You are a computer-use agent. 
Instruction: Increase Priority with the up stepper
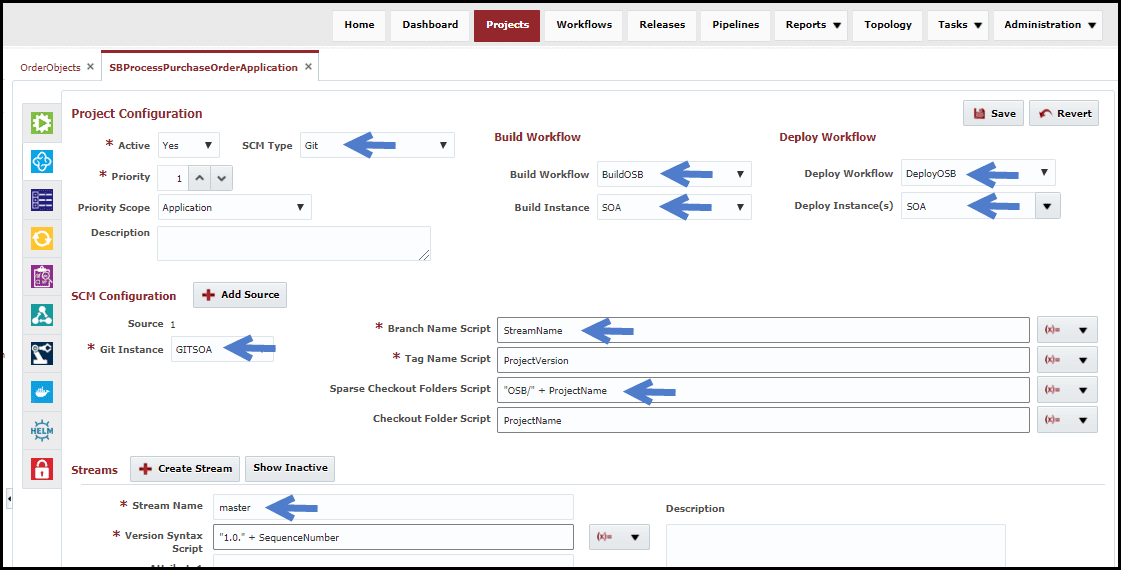tap(199, 178)
